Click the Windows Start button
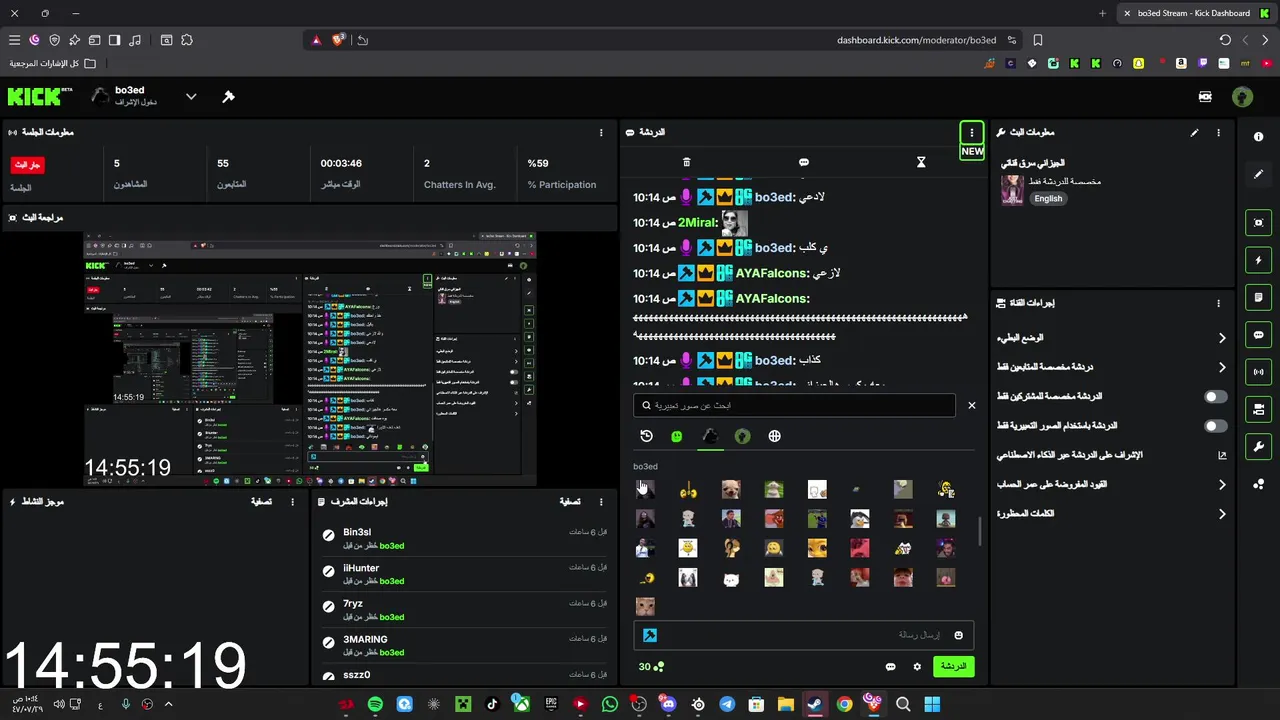The image size is (1280, 720). click(x=932, y=704)
